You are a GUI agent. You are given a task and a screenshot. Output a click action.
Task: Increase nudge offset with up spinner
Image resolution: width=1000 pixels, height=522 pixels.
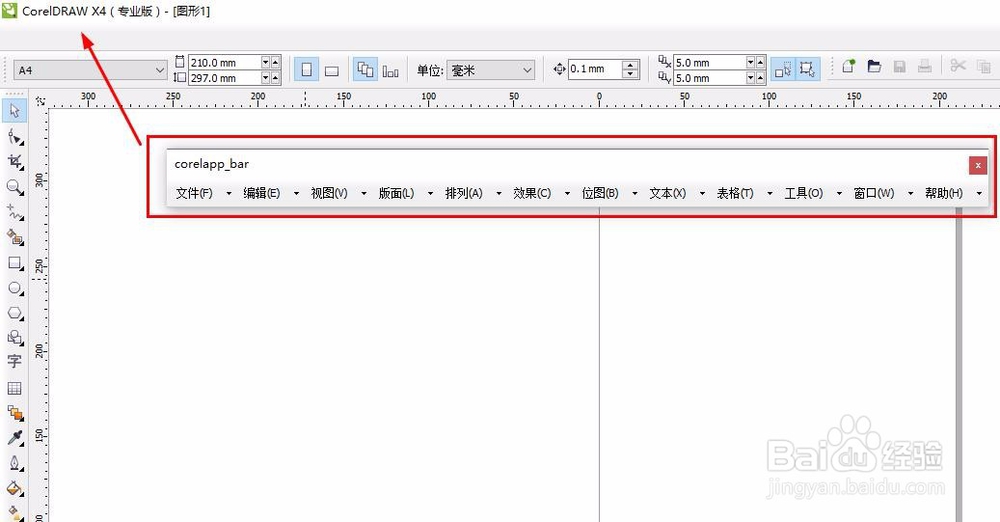[630, 64]
